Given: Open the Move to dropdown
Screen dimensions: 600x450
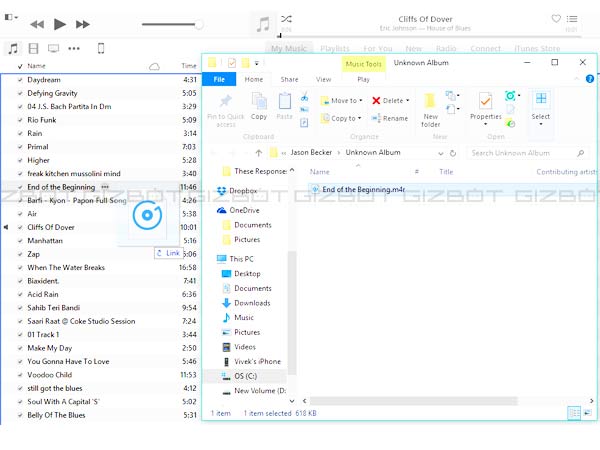Looking at the screenshot, I should click(x=341, y=101).
